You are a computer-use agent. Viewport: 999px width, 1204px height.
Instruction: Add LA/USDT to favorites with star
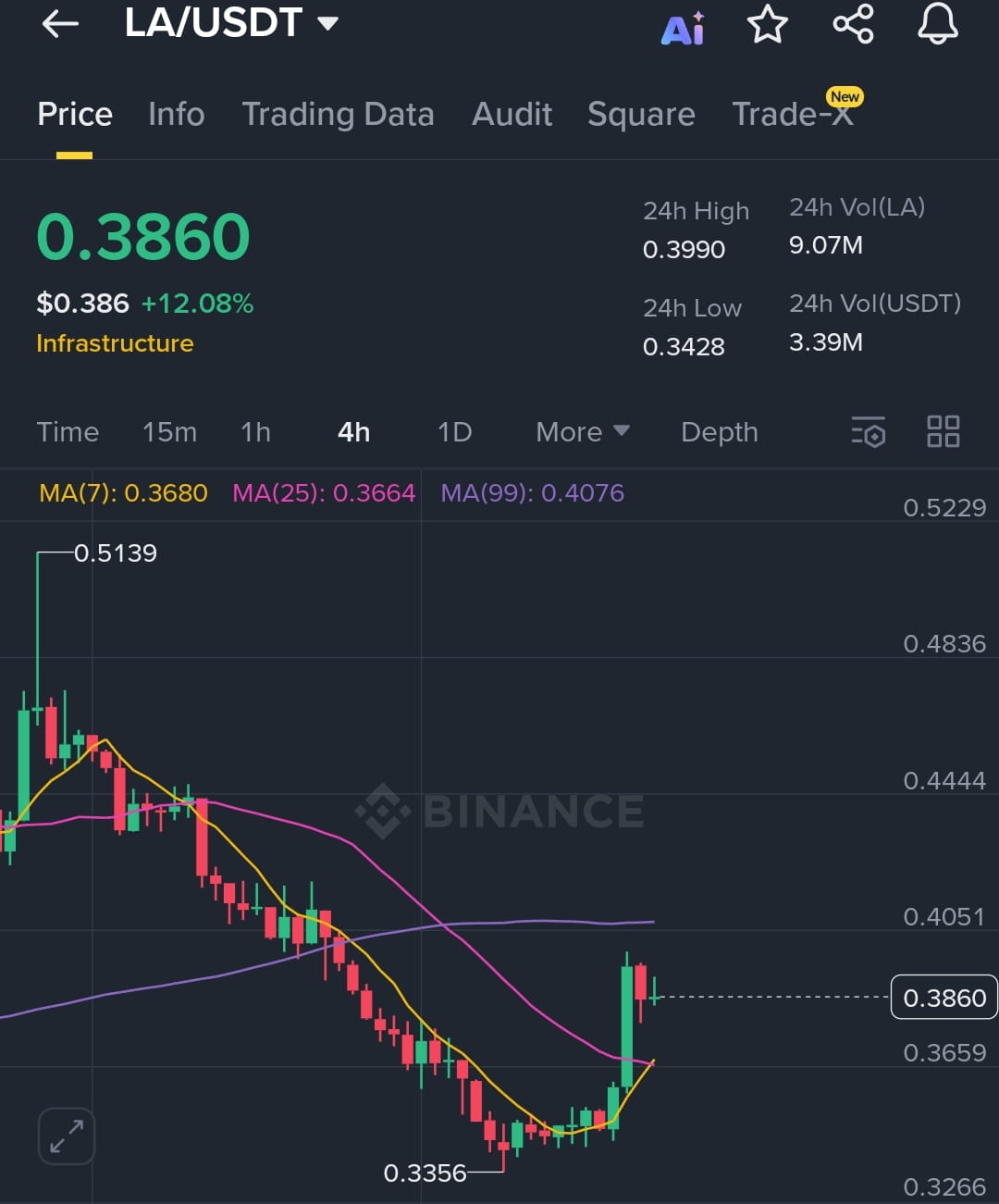click(x=768, y=24)
